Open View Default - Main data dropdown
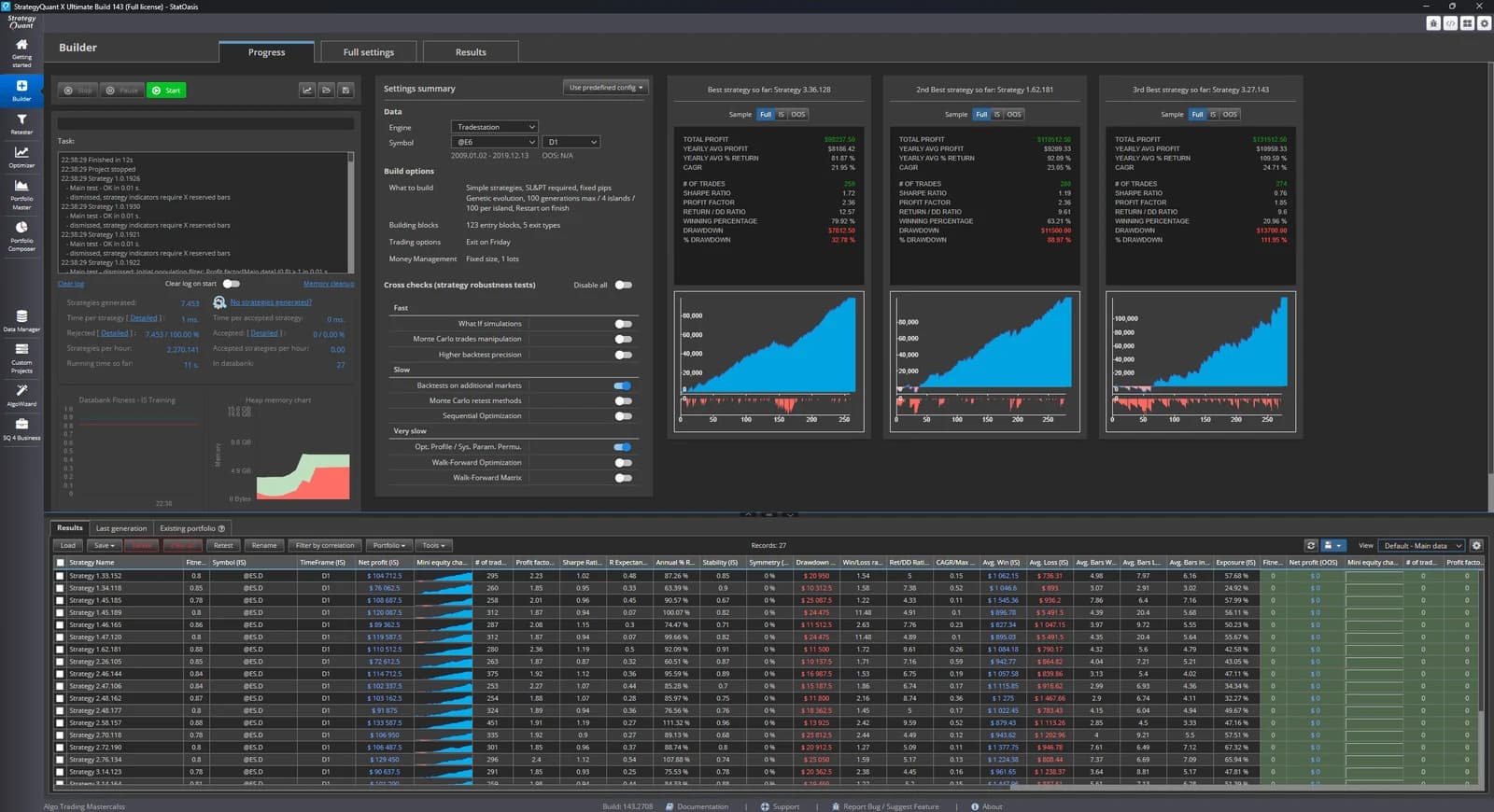The height and width of the screenshot is (812, 1494). [x=1422, y=545]
